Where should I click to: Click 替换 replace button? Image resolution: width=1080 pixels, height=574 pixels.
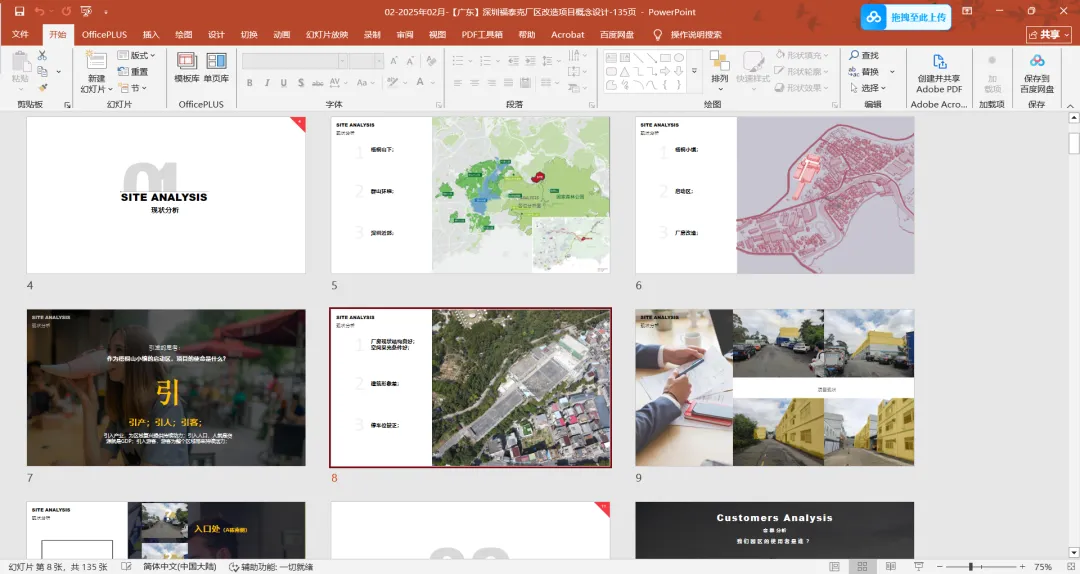[864, 72]
